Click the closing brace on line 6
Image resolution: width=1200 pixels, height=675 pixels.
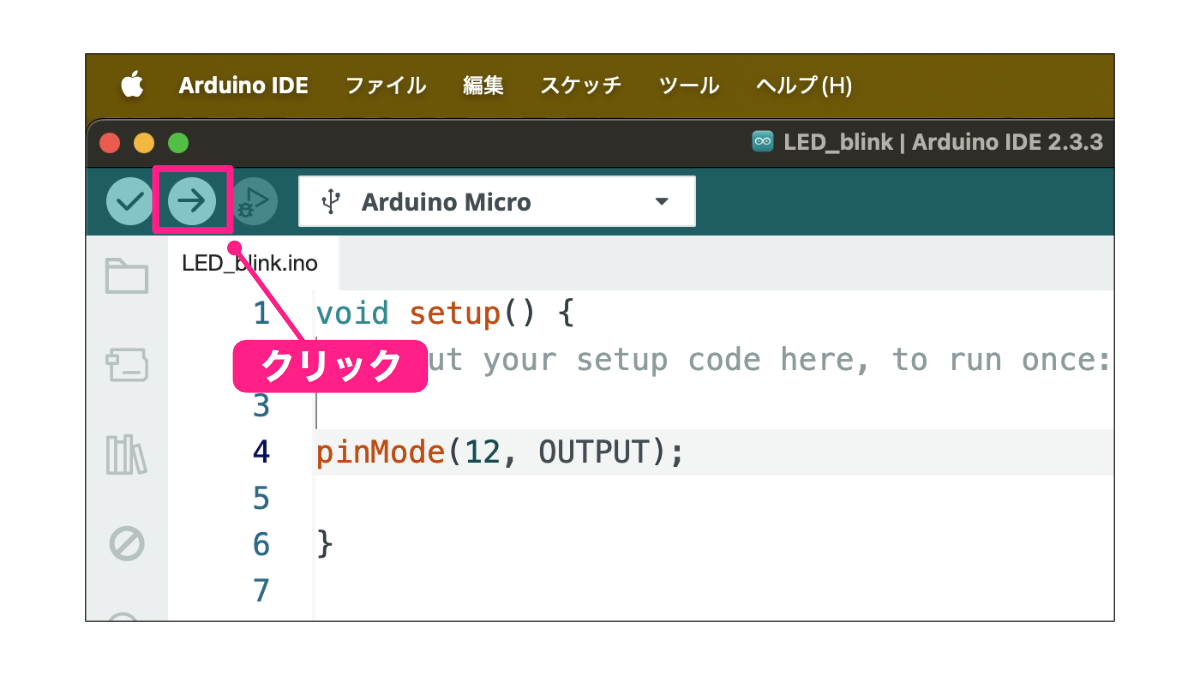(x=324, y=545)
